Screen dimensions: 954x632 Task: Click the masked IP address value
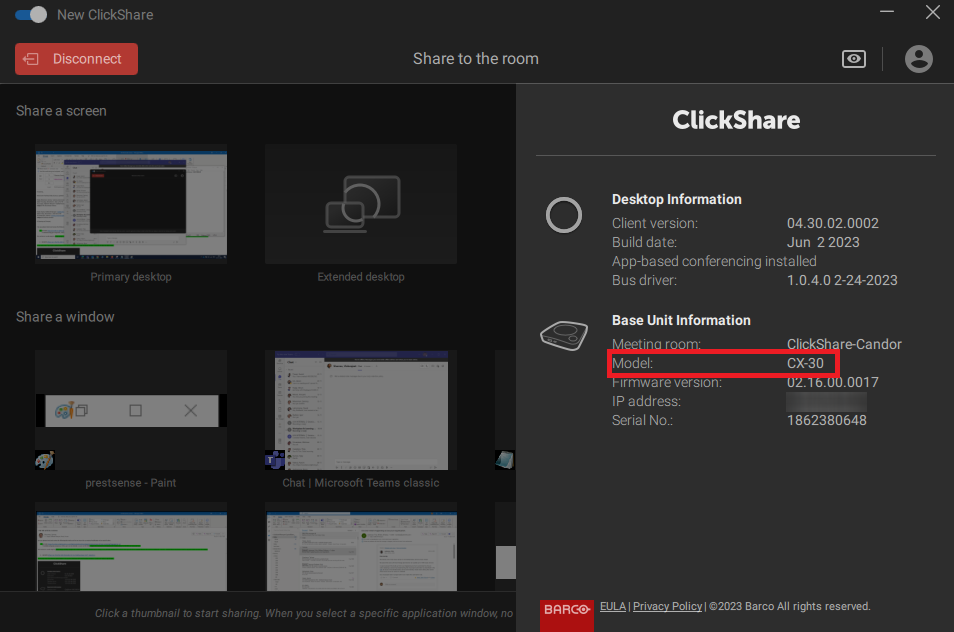[826, 400]
